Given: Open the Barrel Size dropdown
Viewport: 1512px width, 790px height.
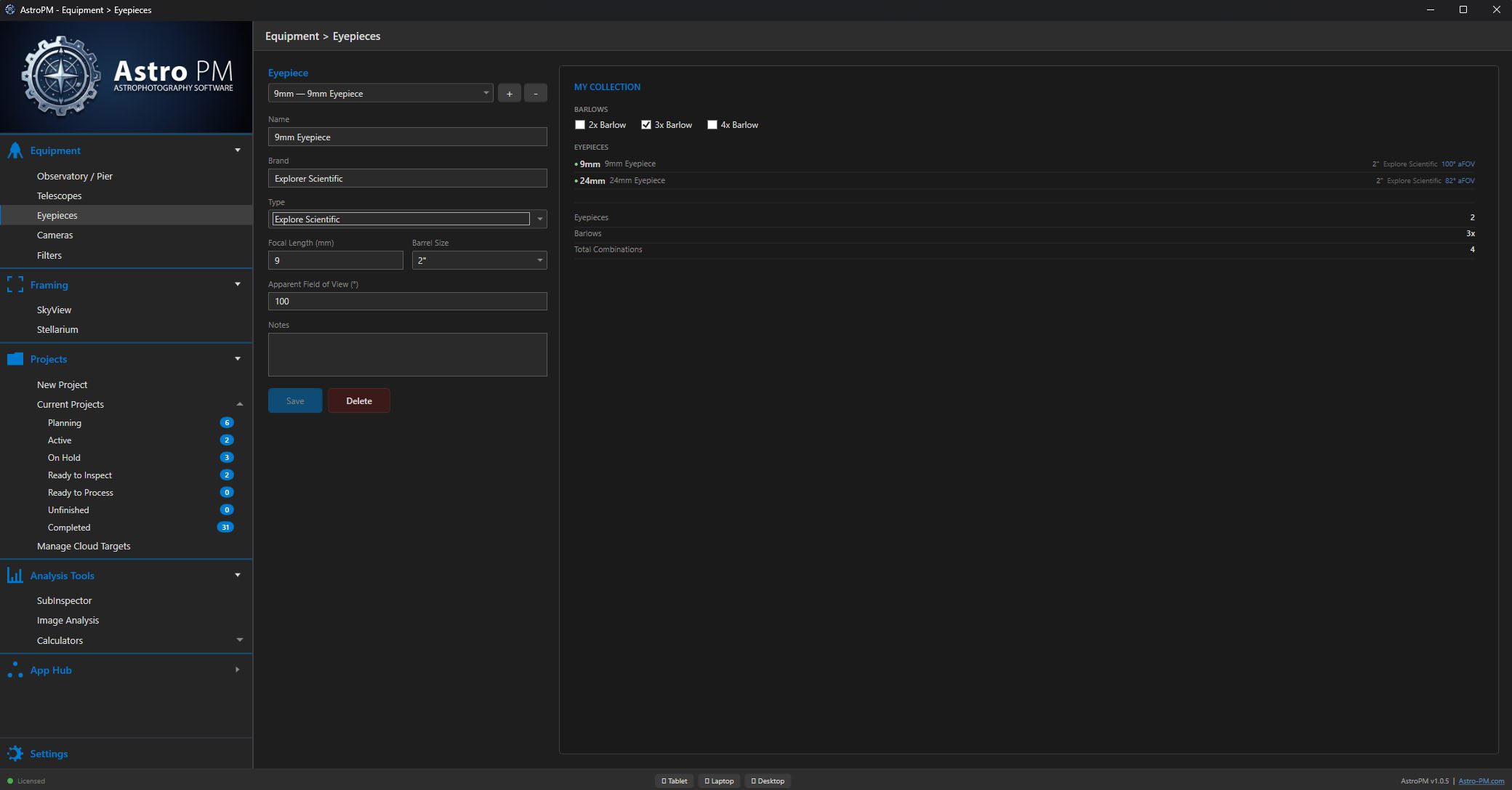Looking at the screenshot, I should 479,260.
